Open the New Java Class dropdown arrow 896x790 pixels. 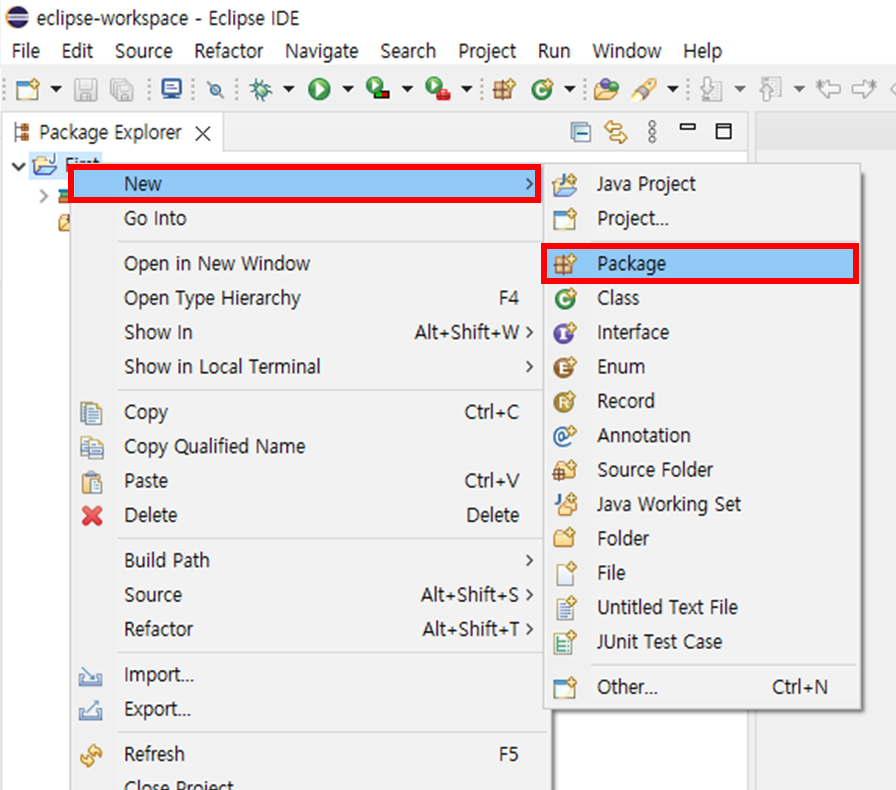(569, 89)
